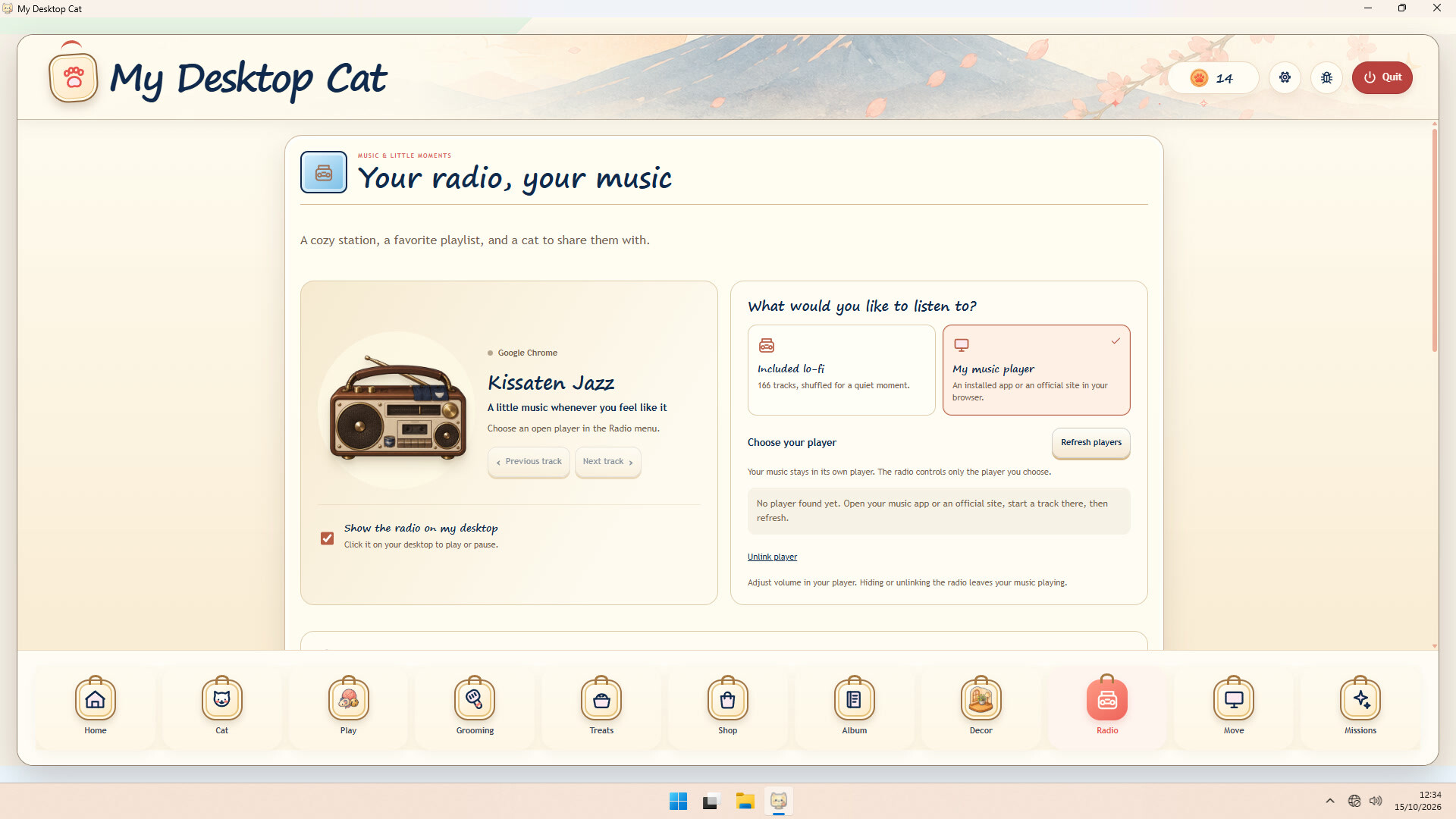This screenshot has width=1456, height=819.
Task: Open File Explorer from taskbar
Action: pyautogui.click(x=745, y=802)
